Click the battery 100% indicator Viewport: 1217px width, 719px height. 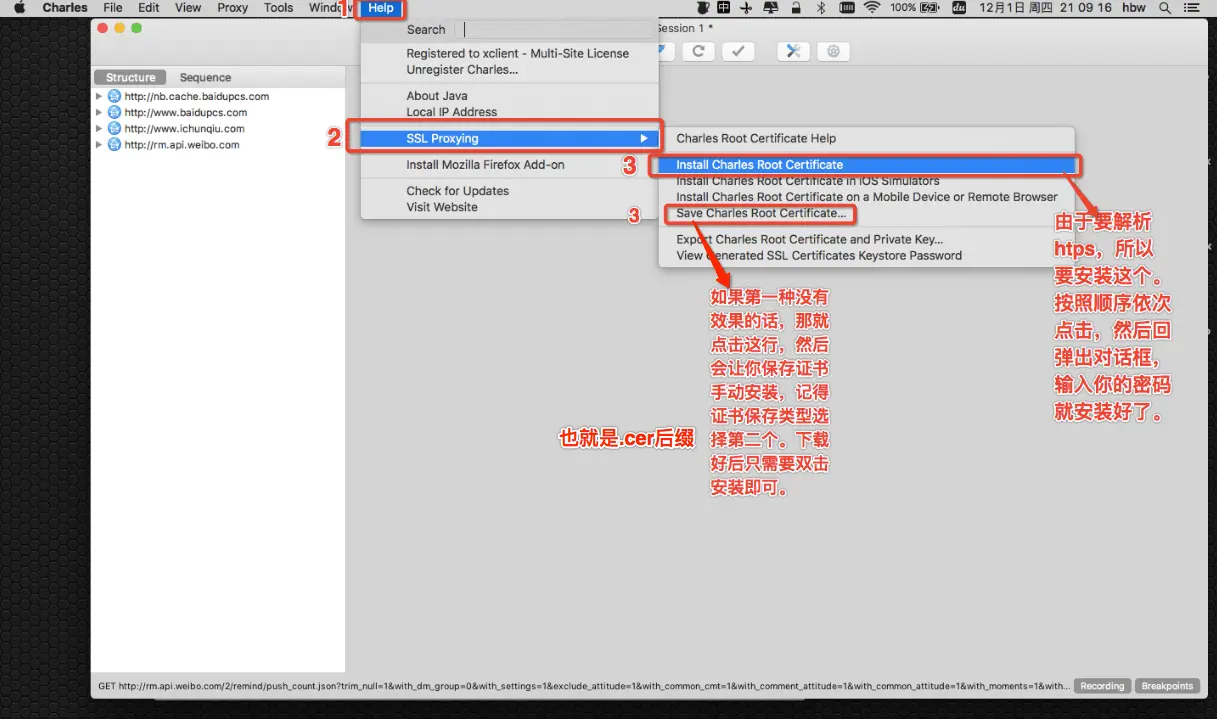pyautogui.click(x=916, y=8)
